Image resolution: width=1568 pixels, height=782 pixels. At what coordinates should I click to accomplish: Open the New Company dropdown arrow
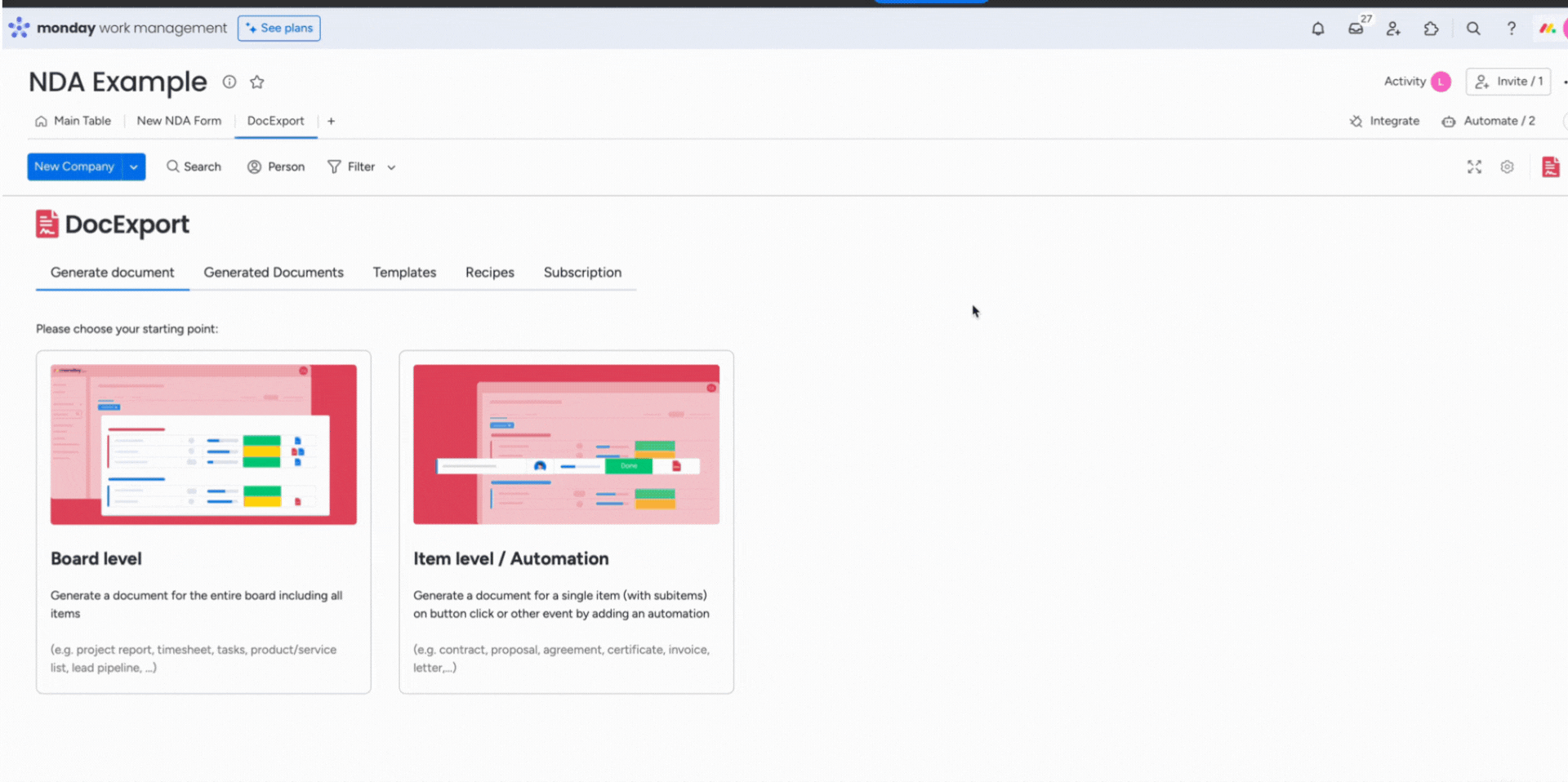134,167
